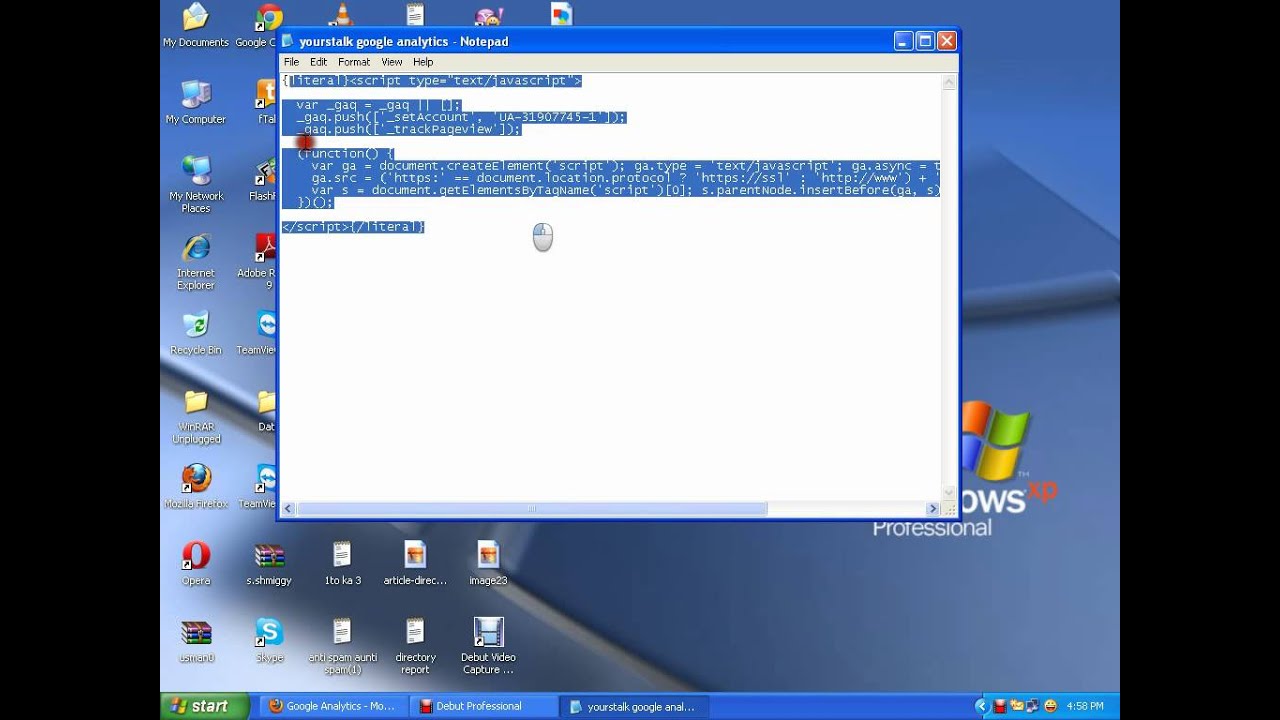Image resolution: width=1280 pixels, height=720 pixels.
Task: Select the Opera desktop icon
Action: 196,564
